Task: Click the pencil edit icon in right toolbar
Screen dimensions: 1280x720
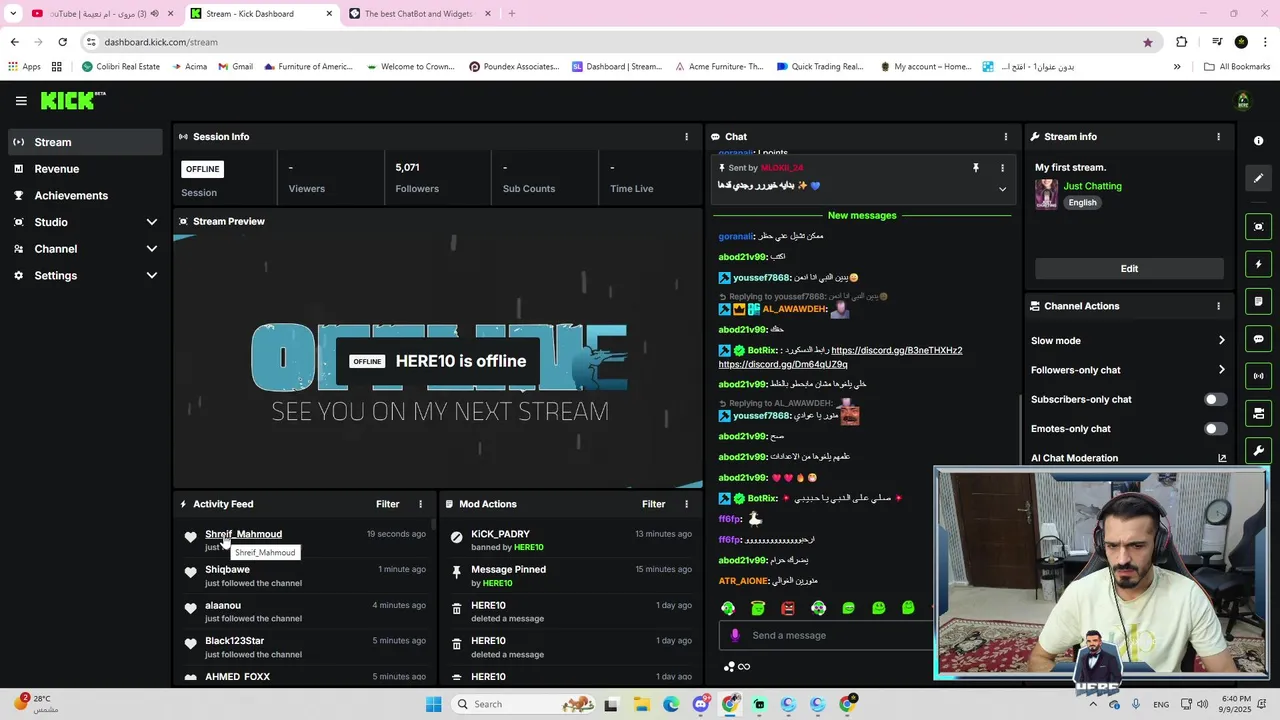Action: coord(1259,178)
